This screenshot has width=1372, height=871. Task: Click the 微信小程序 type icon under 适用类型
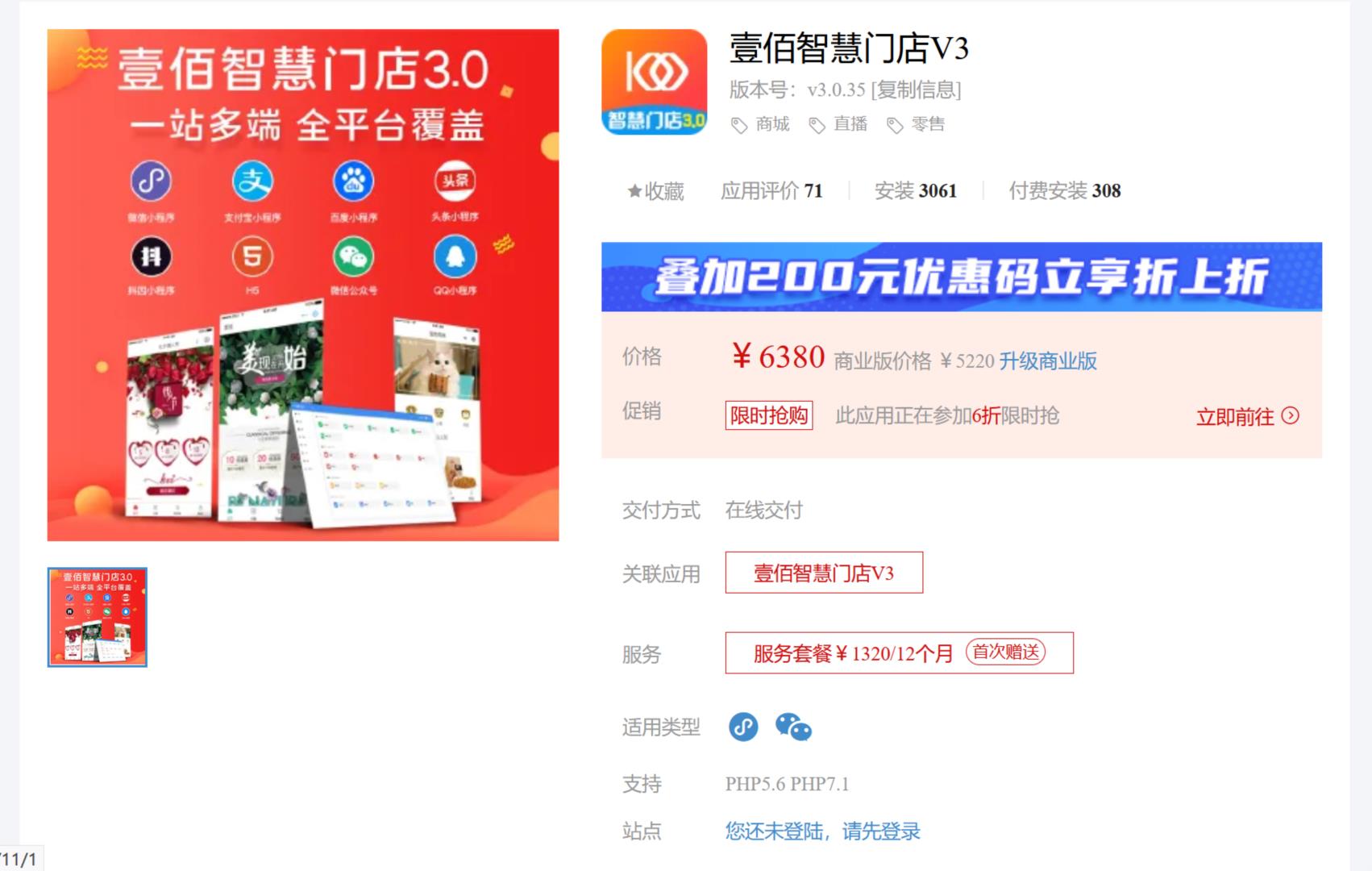(x=743, y=727)
